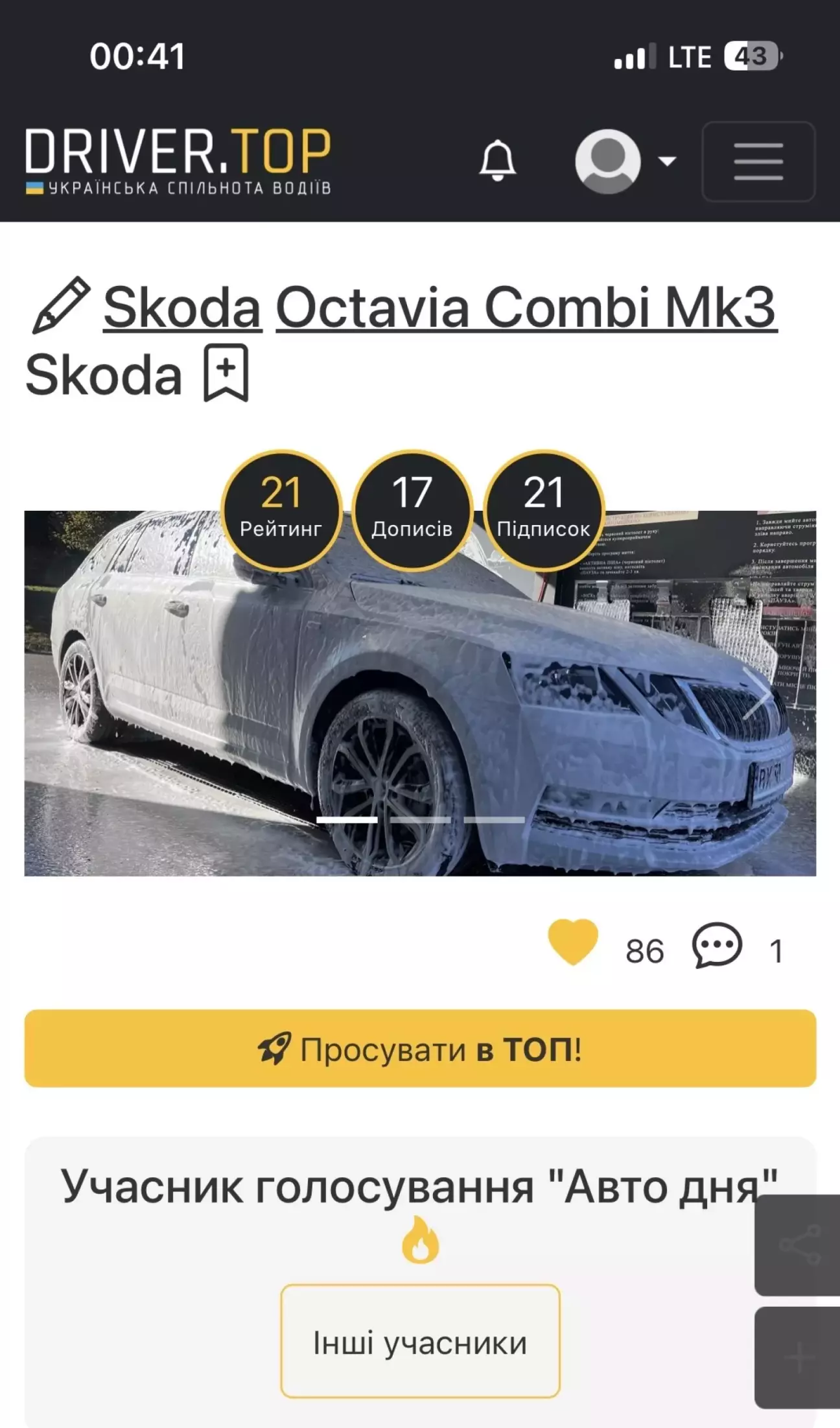Select the third carousel slide indicator
The height and width of the screenshot is (1428, 840).
point(494,820)
